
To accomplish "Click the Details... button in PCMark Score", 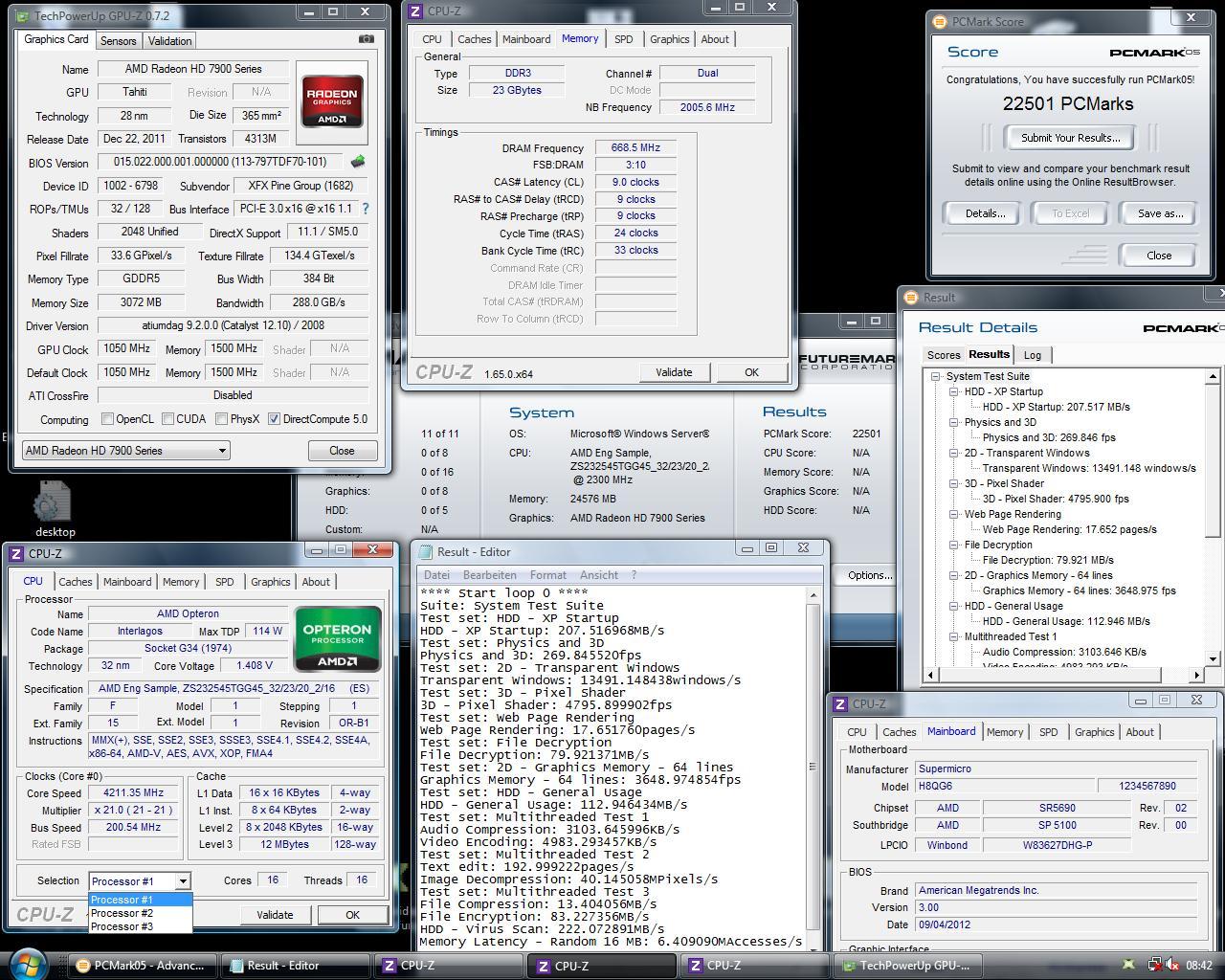I will click(x=985, y=213).
